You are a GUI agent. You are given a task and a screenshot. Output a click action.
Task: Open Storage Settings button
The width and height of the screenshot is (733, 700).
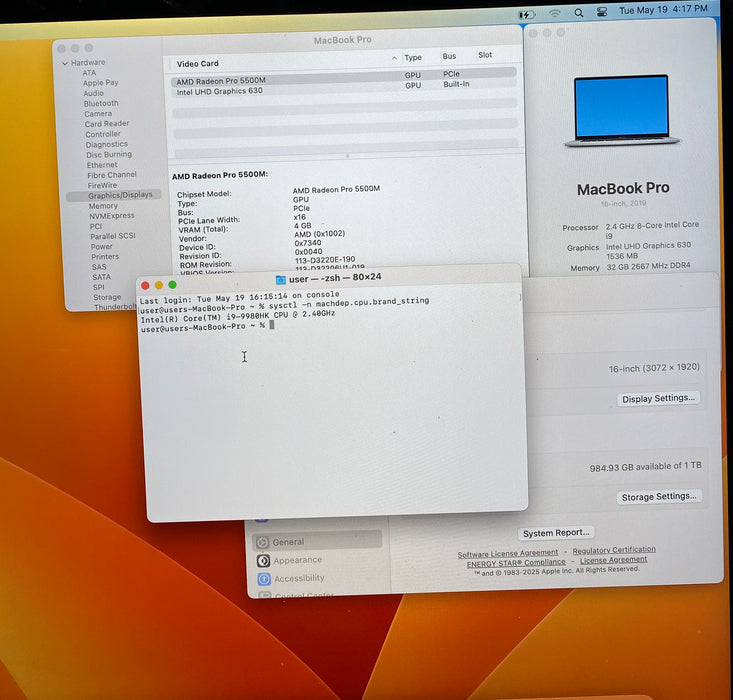pos(659,497)
